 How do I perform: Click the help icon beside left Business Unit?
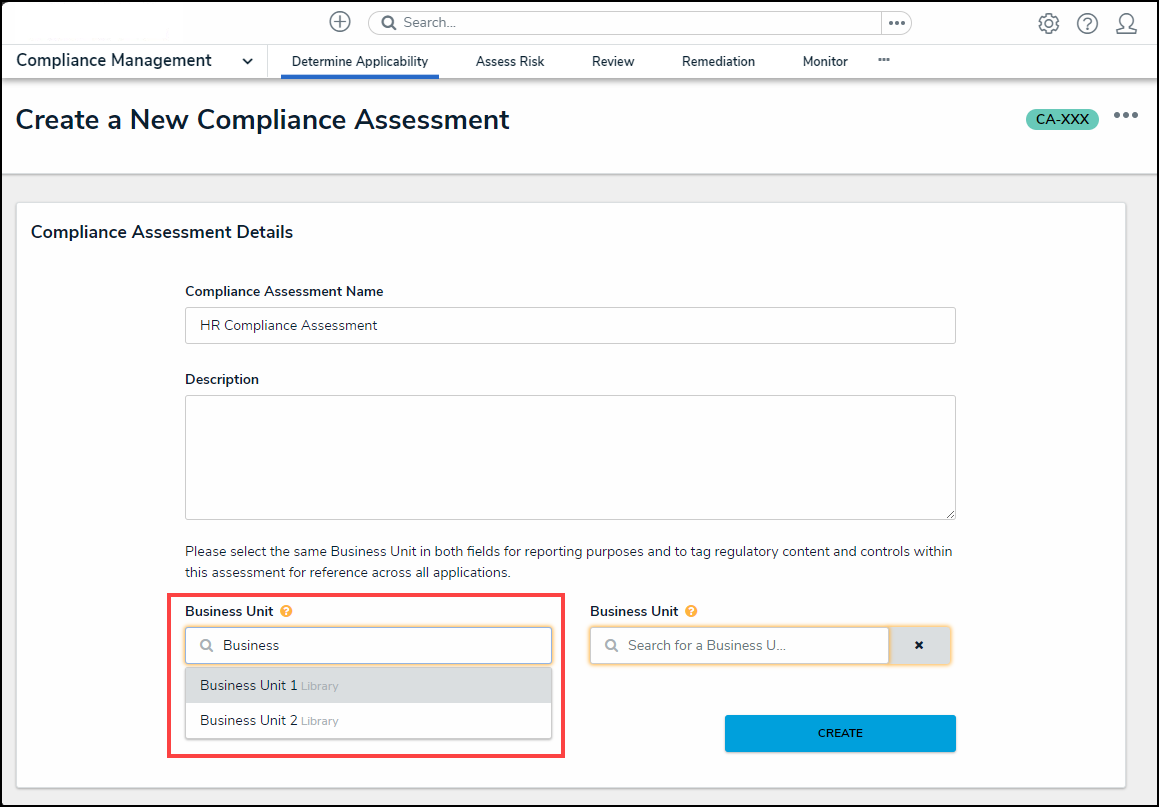point(286,611)
